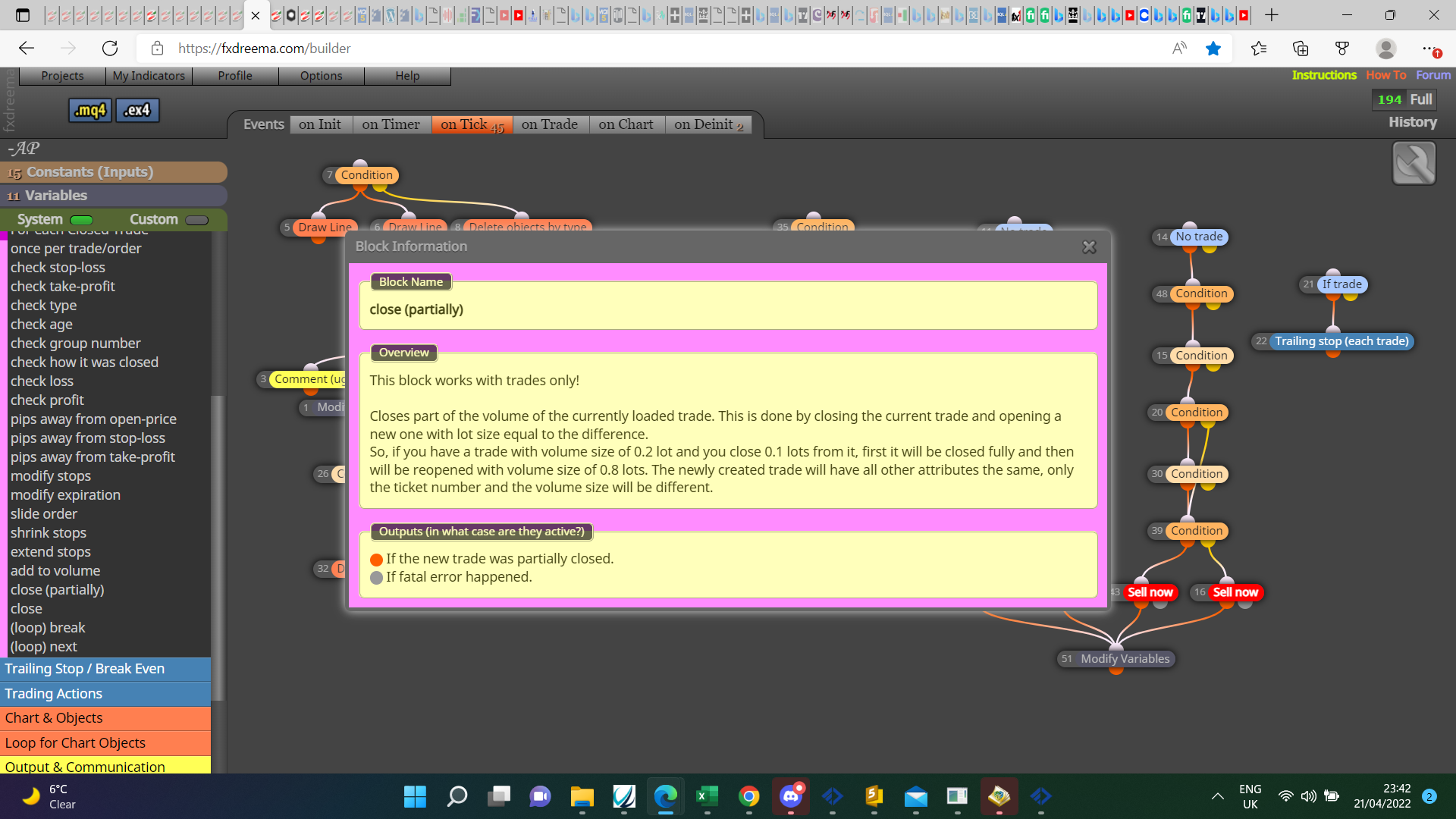Open browser Collections
The height and width of the screenshot is (819, 1456).
tap(1301, 49)
